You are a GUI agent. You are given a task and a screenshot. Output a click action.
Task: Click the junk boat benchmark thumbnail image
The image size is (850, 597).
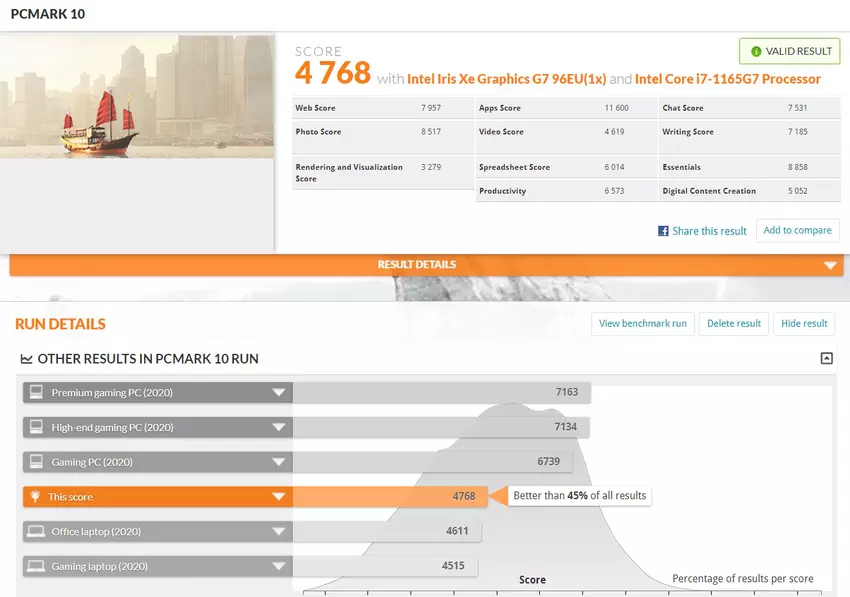click(137, 97)
